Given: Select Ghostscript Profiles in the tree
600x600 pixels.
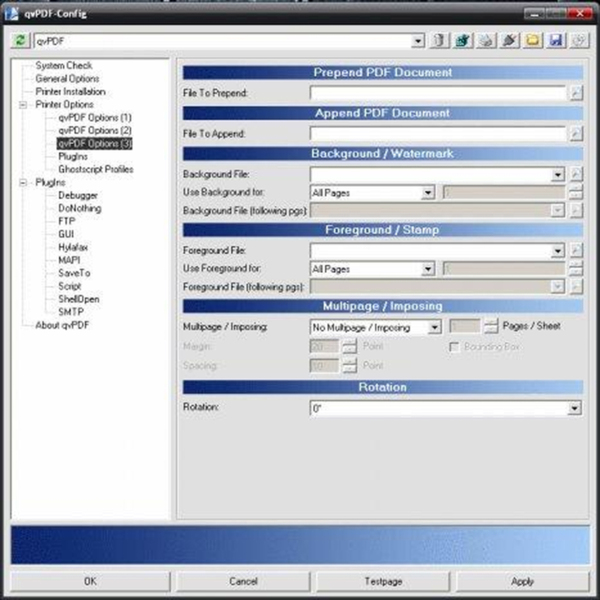Looking at the screenshot, I should coord(96,169).
